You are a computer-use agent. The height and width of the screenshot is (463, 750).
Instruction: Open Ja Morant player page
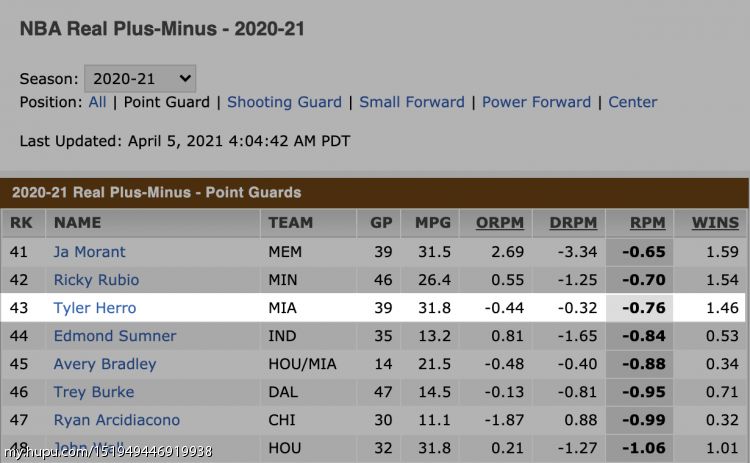click(89, 252)
